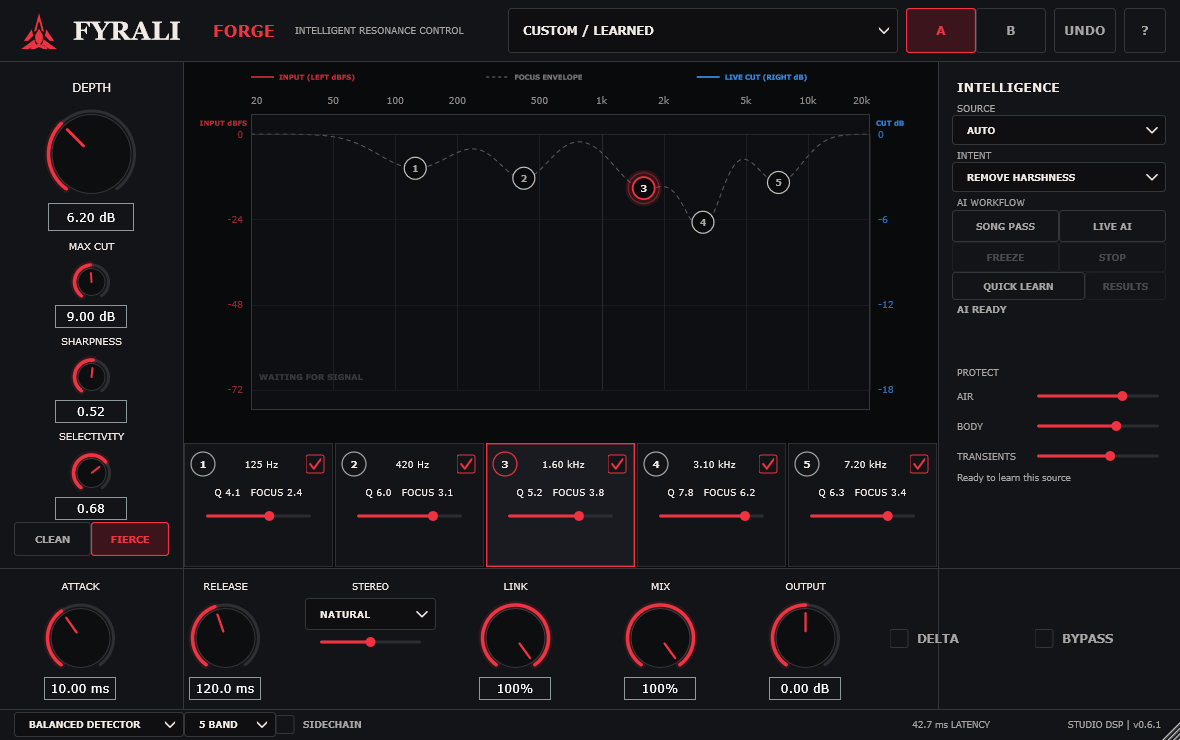The width and height of the screenshot is (1180, 740).
Task: Click the Sharpness knob
Action: (x=91, y=376)
